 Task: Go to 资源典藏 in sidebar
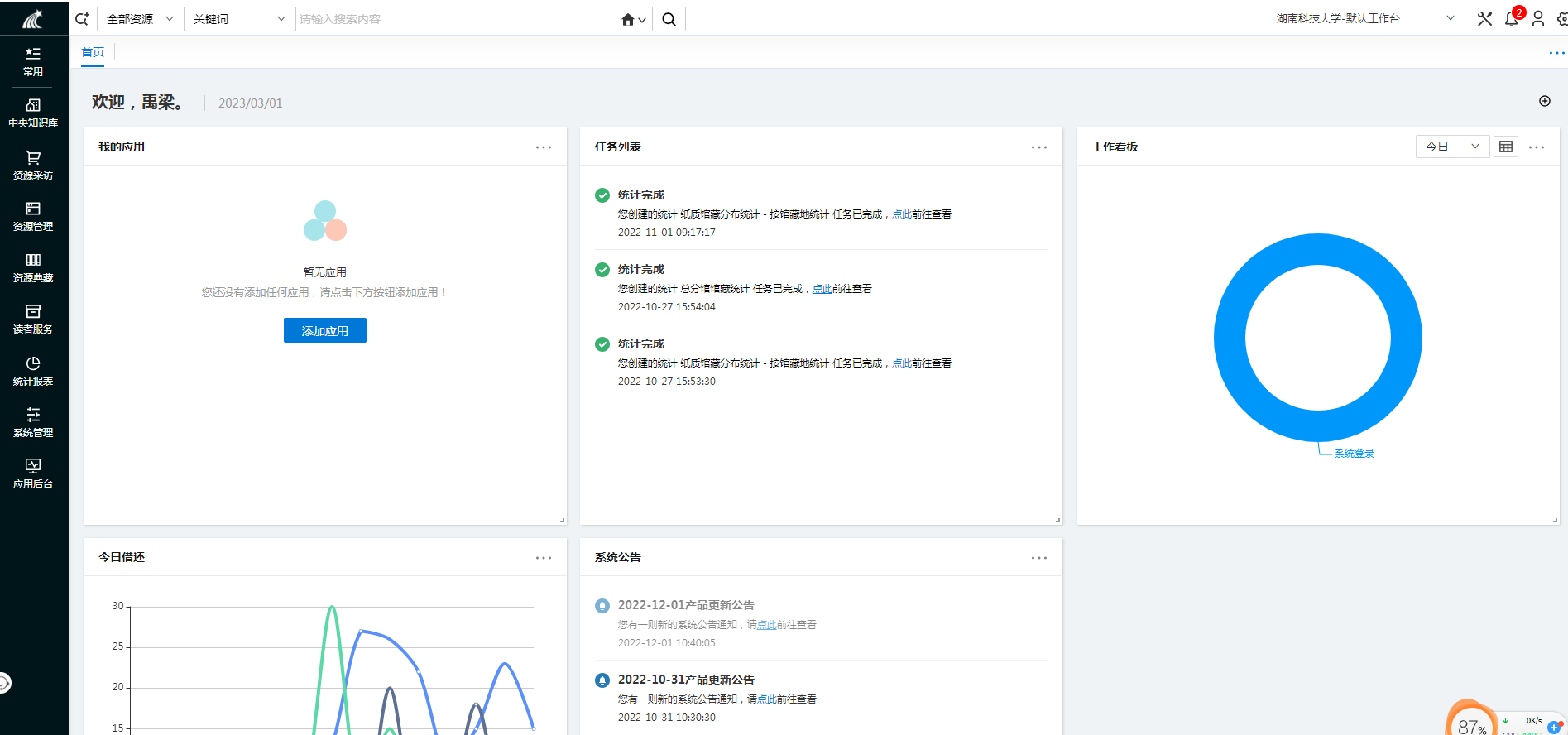pyautogui.click(x=33, y=267)
